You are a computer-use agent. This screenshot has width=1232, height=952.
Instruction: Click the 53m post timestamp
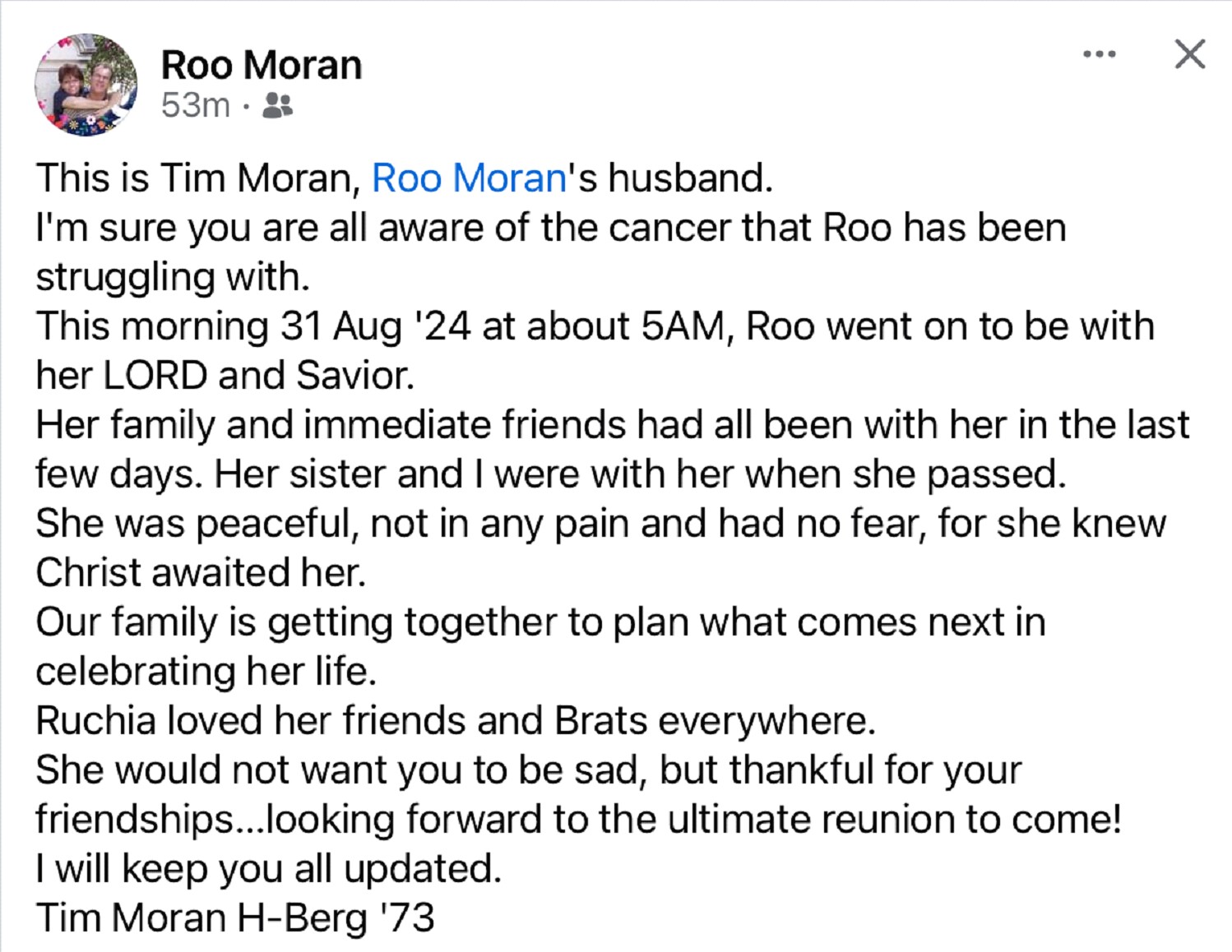point(196,105)
